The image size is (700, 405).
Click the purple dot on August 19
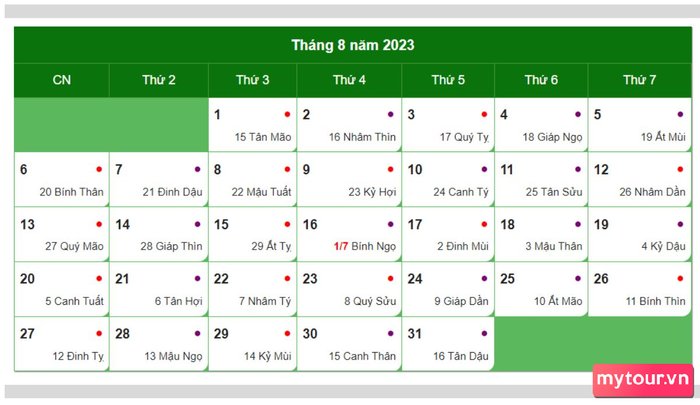680,224
